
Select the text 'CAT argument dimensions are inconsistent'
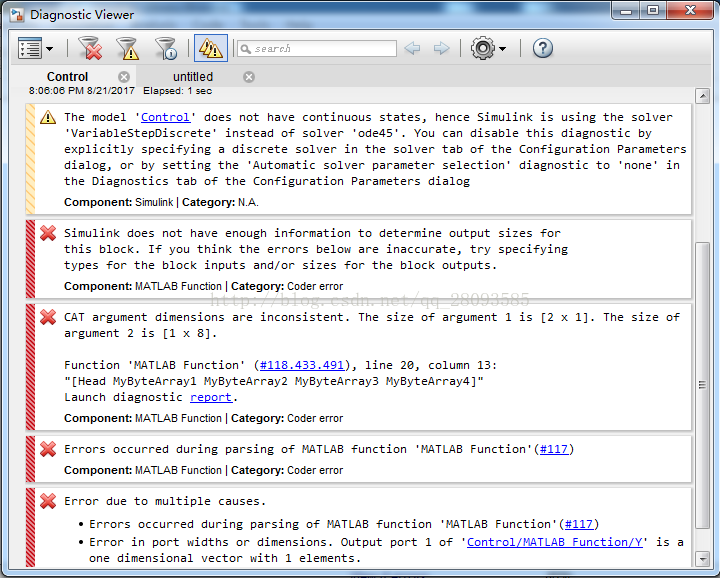click(x=204, y=317)
